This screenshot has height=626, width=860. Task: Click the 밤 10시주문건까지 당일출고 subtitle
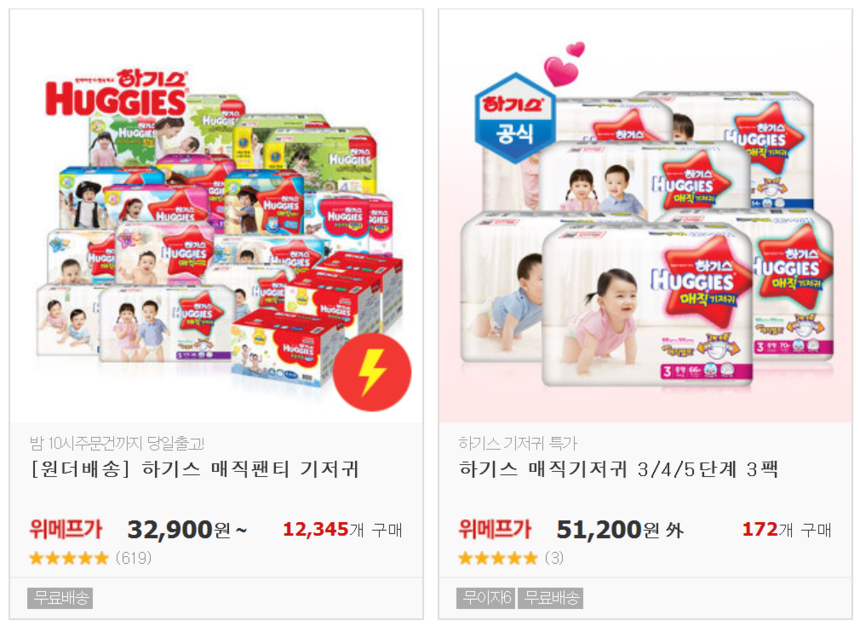point(117,443)
